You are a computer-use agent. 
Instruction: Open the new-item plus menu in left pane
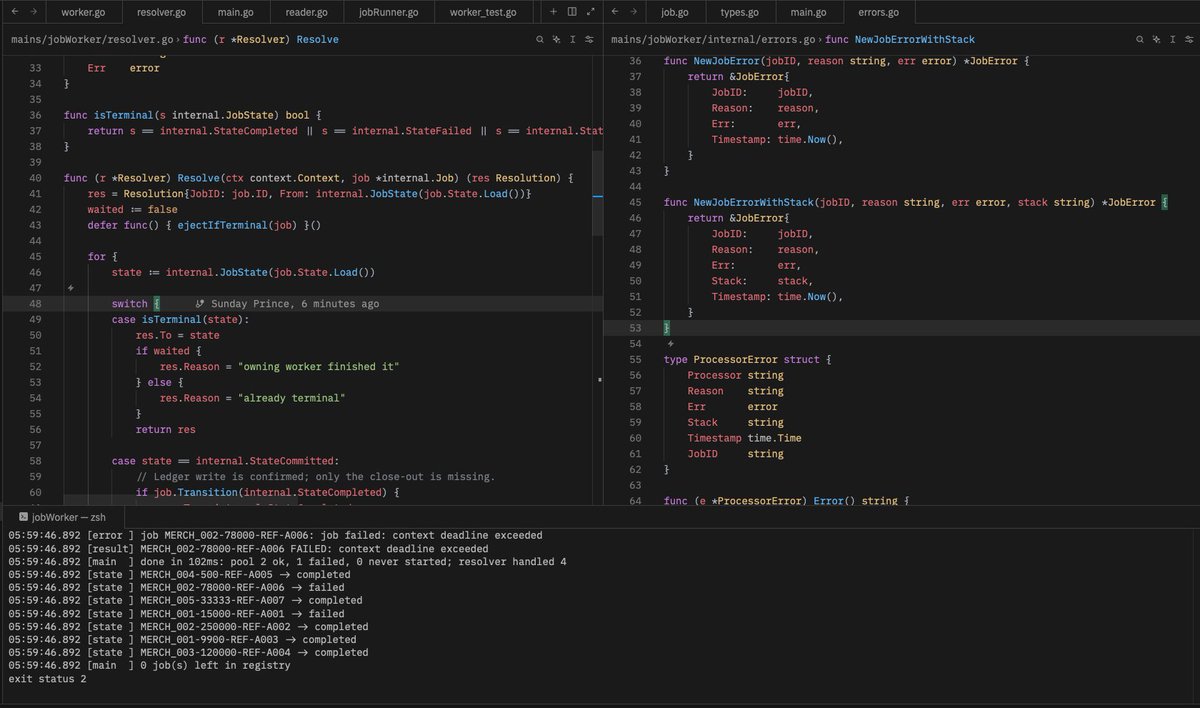pos(555,12)
